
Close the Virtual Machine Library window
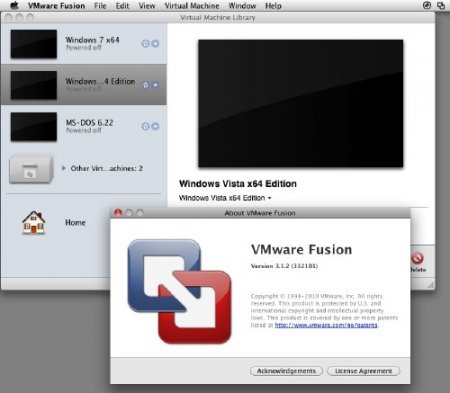tap(9, 17)
